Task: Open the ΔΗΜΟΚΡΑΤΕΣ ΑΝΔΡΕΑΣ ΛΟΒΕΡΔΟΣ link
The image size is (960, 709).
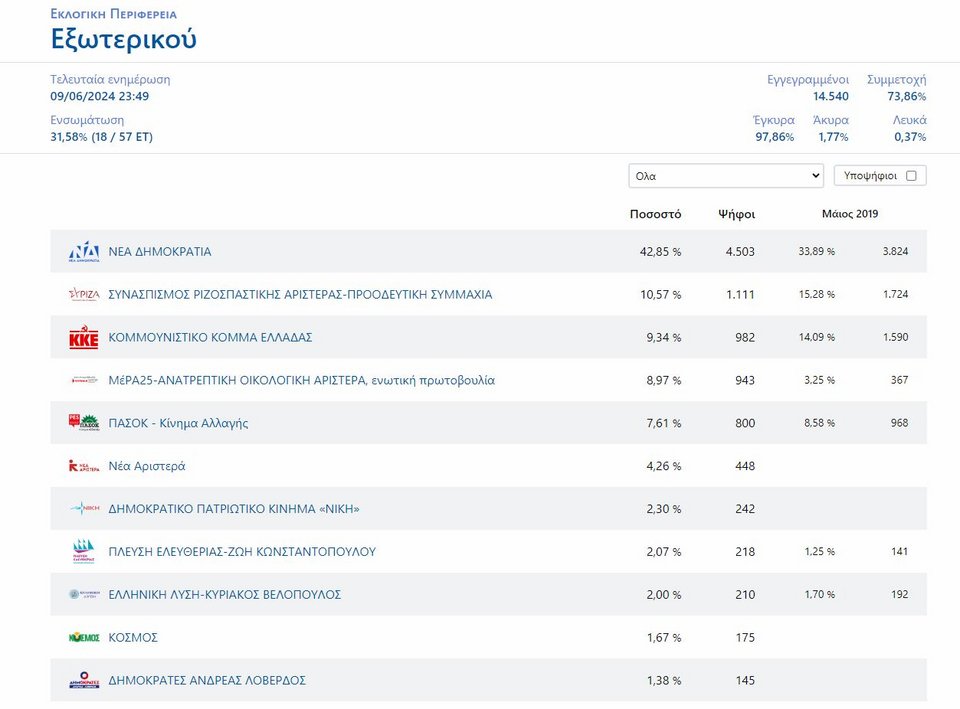Action: pos(207,680)
